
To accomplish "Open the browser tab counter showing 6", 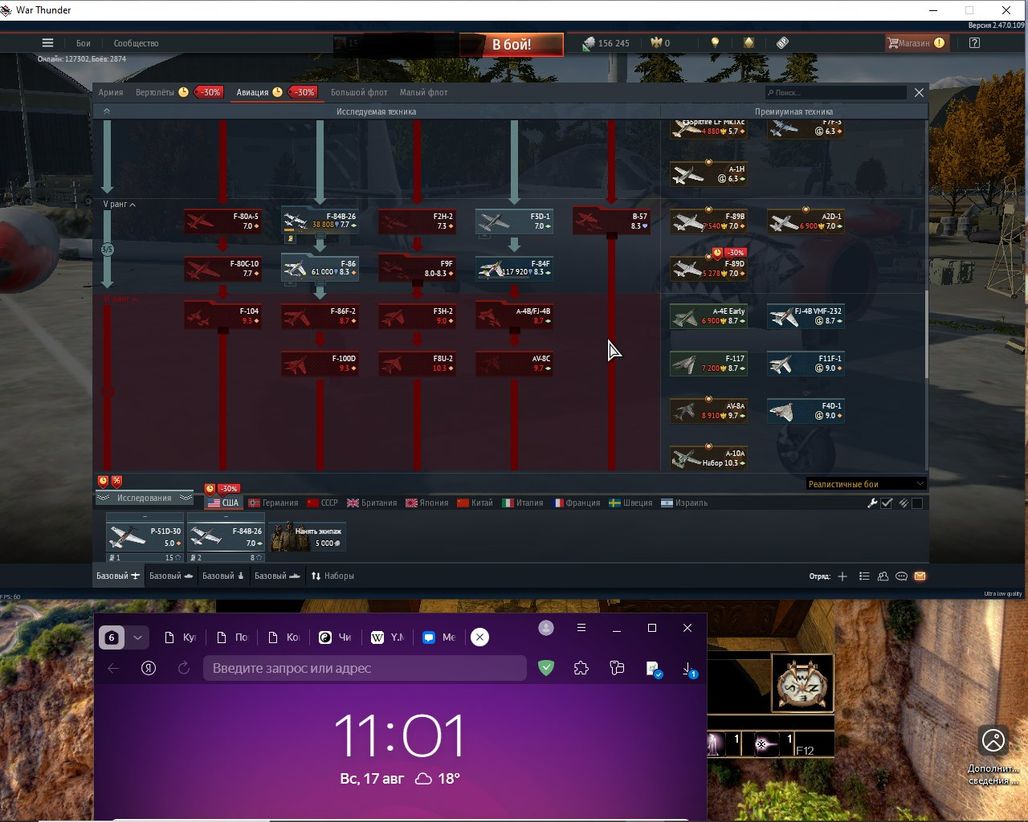I will click(x=112, y=637).
